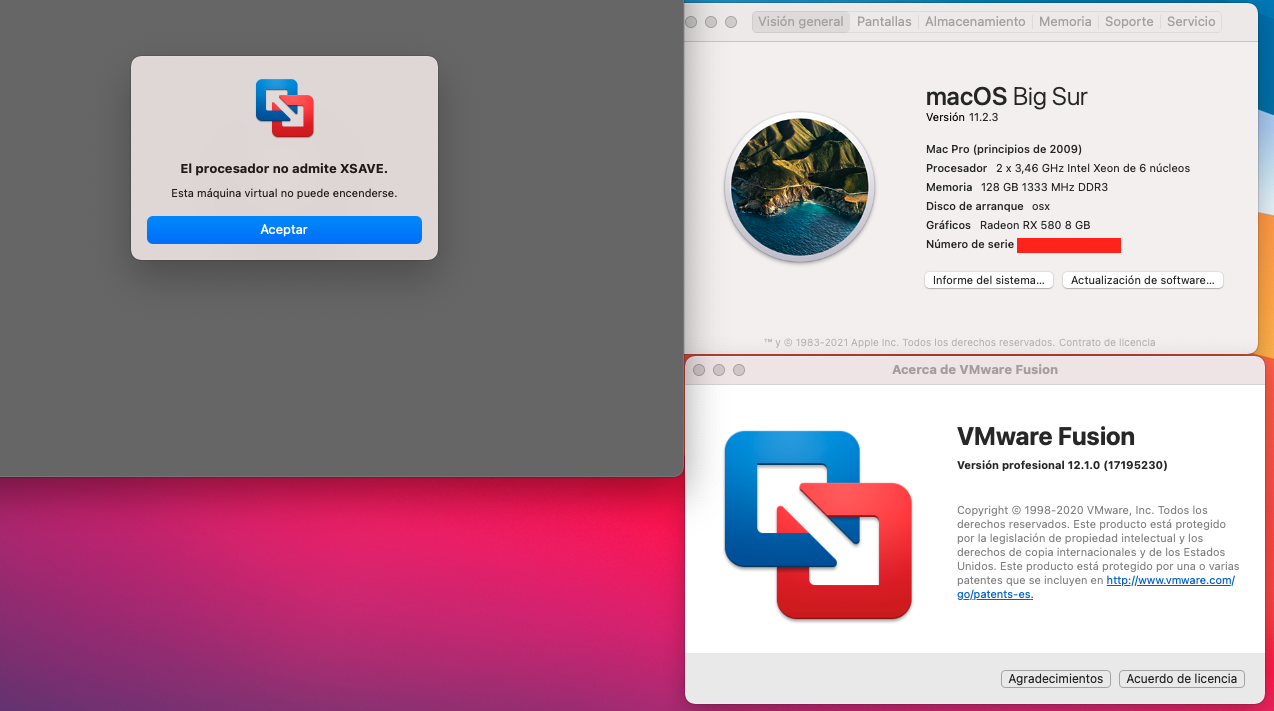Click the Agradecimientos button
Screen dimensions: 1274x711
pyautogui.click(x=1056, y=679)
